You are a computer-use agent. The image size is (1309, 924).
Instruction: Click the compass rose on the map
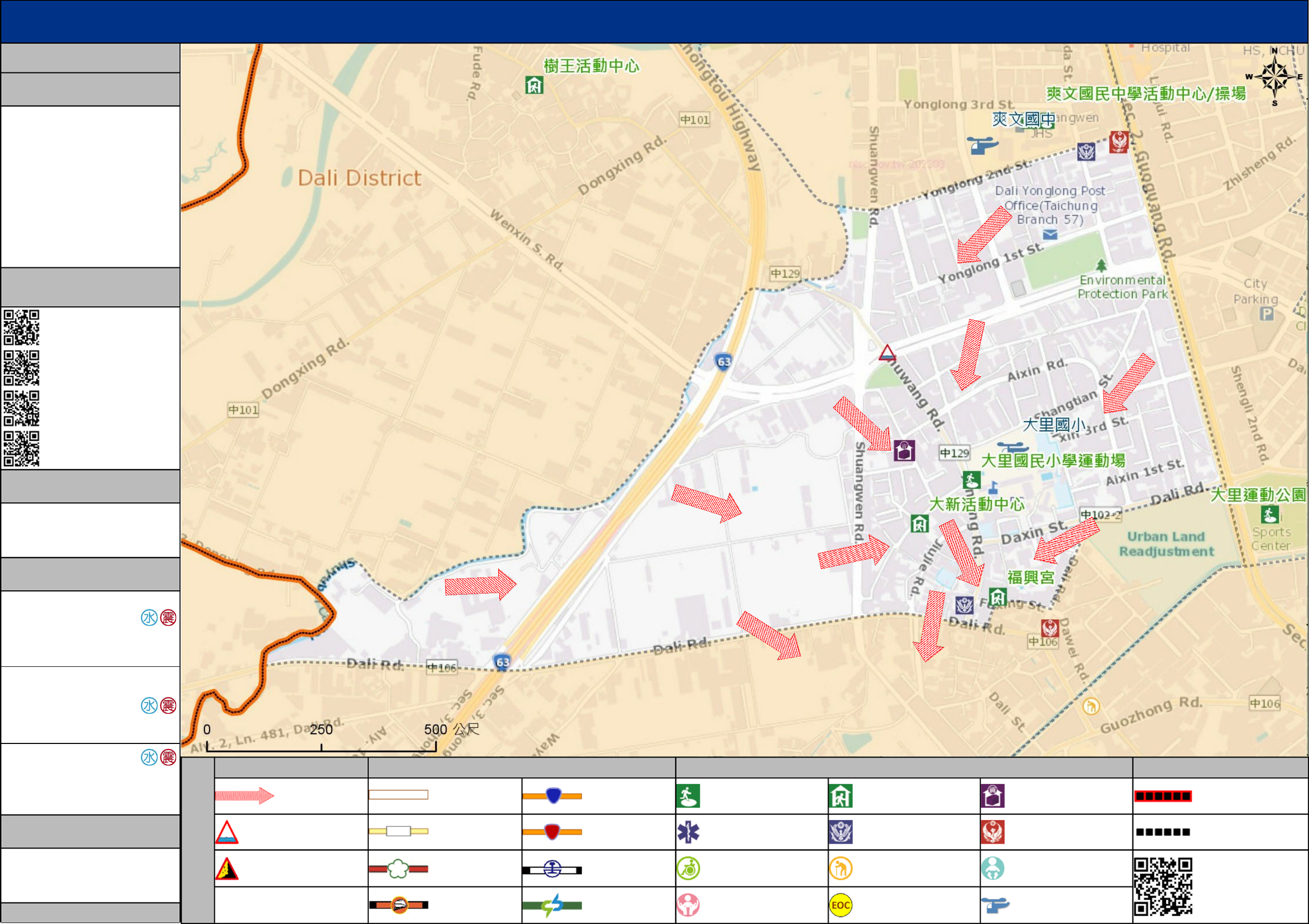[1275, 77]
